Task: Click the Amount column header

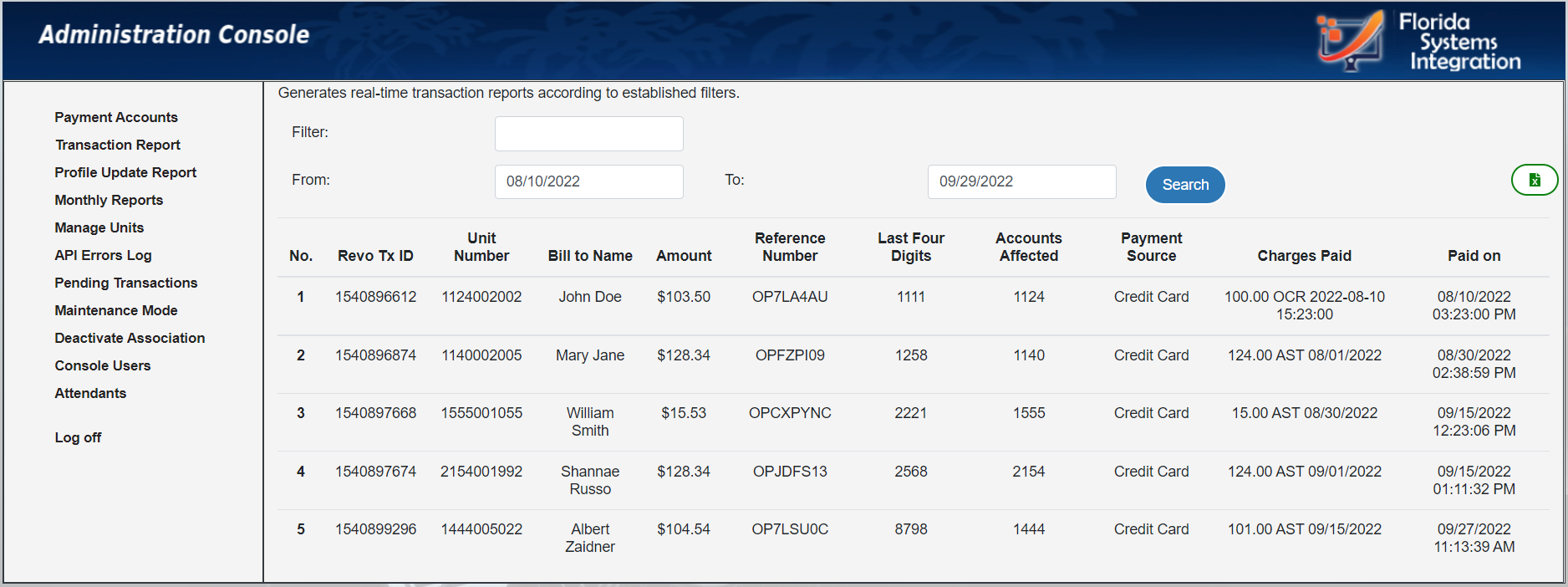Action: (x=684, y=256)
